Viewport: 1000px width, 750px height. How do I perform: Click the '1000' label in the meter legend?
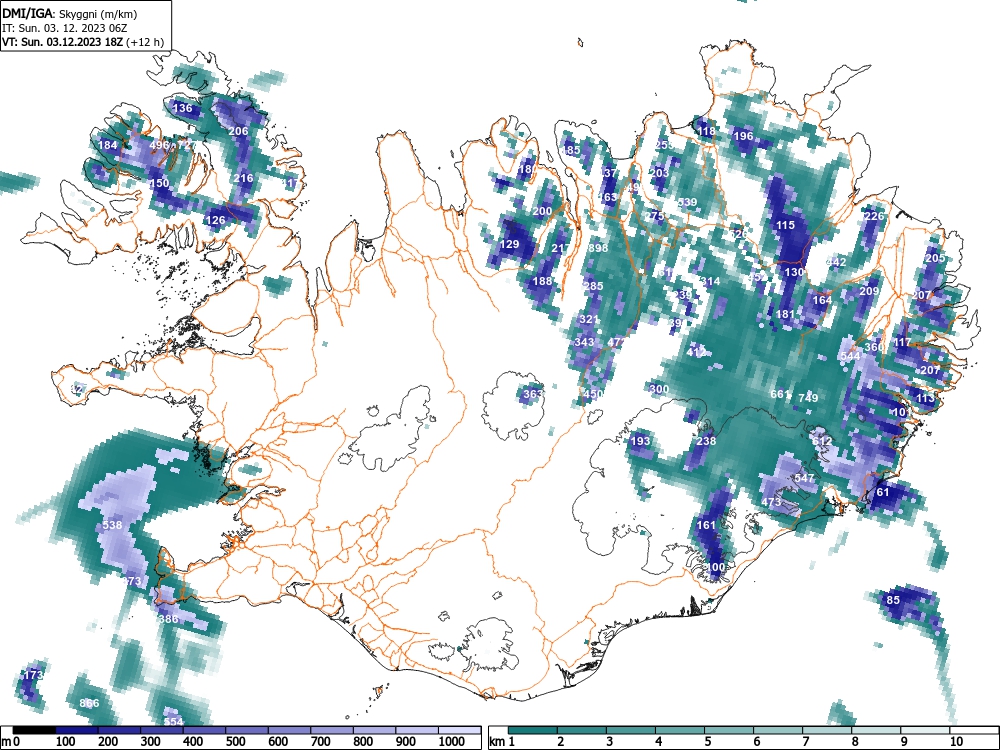click(x=452, y=742)
